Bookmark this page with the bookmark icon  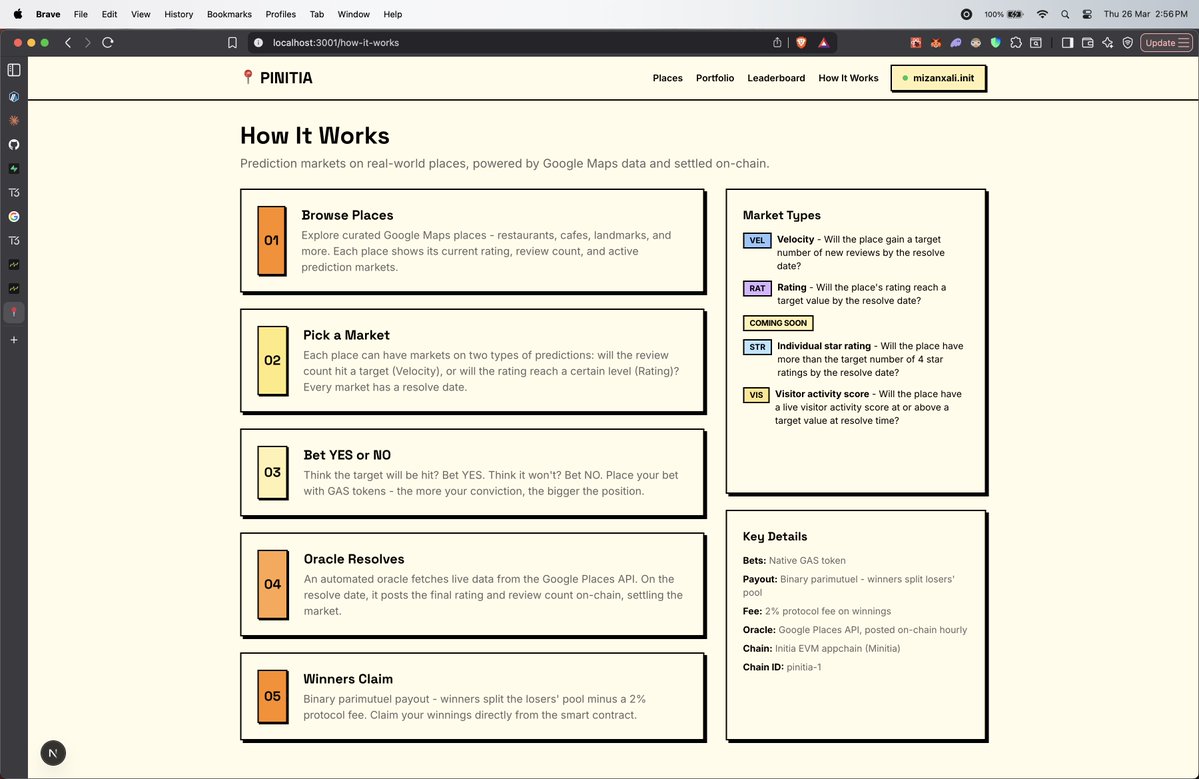[x=232, y=43]
